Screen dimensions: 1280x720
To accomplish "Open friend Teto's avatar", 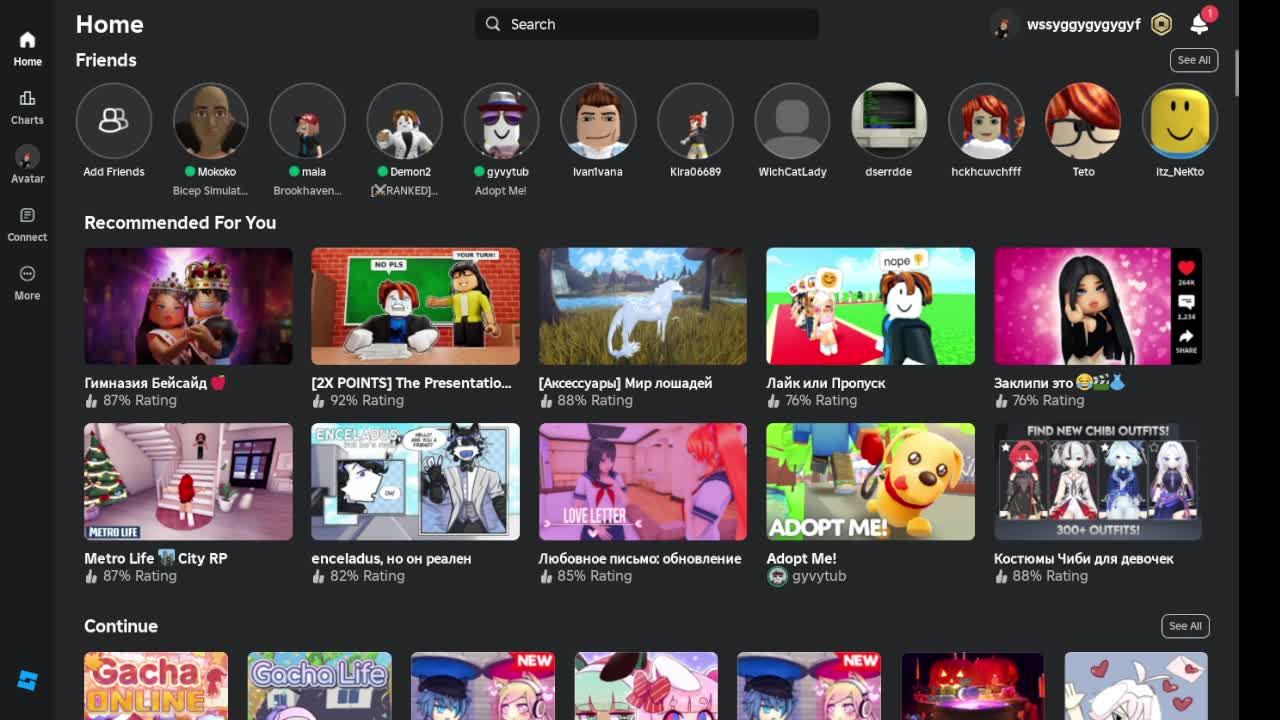I will (x=1083, y=121).
